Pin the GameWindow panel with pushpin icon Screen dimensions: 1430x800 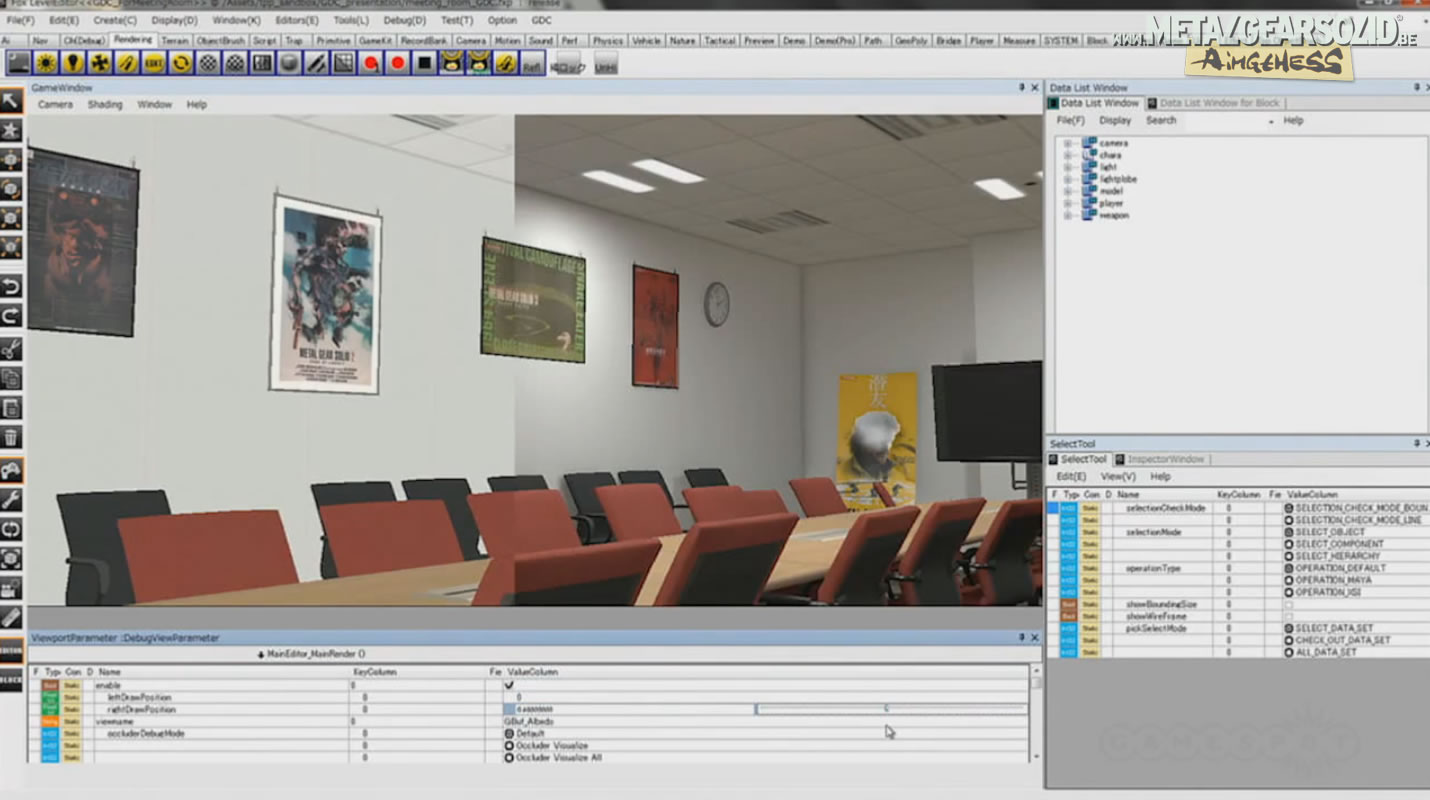(x=1022, y=88)
